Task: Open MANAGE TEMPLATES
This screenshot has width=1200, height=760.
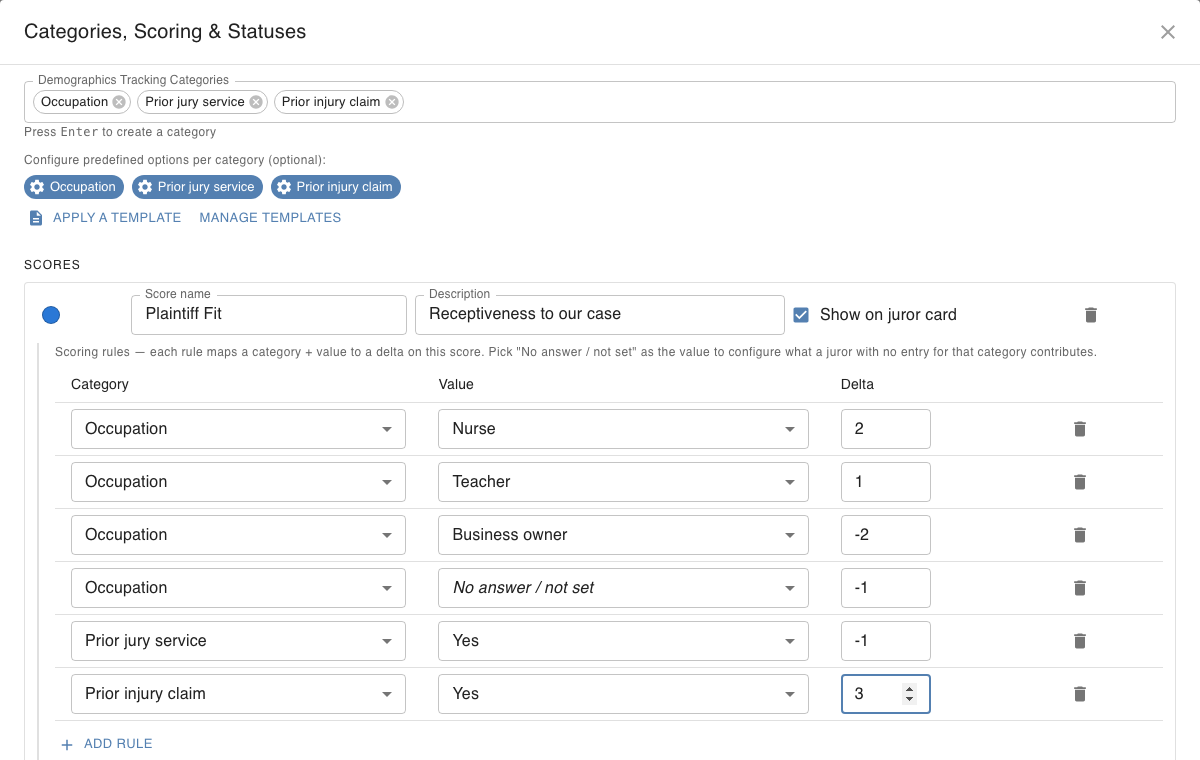Action: pyautogui.click(x=270, y=218)
